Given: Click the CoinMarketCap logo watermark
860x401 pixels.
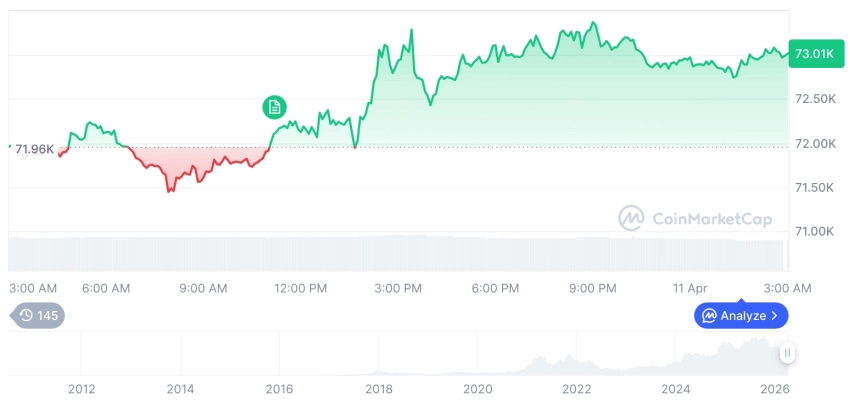Looking at the screenshot, I should (x=631, y=217).
